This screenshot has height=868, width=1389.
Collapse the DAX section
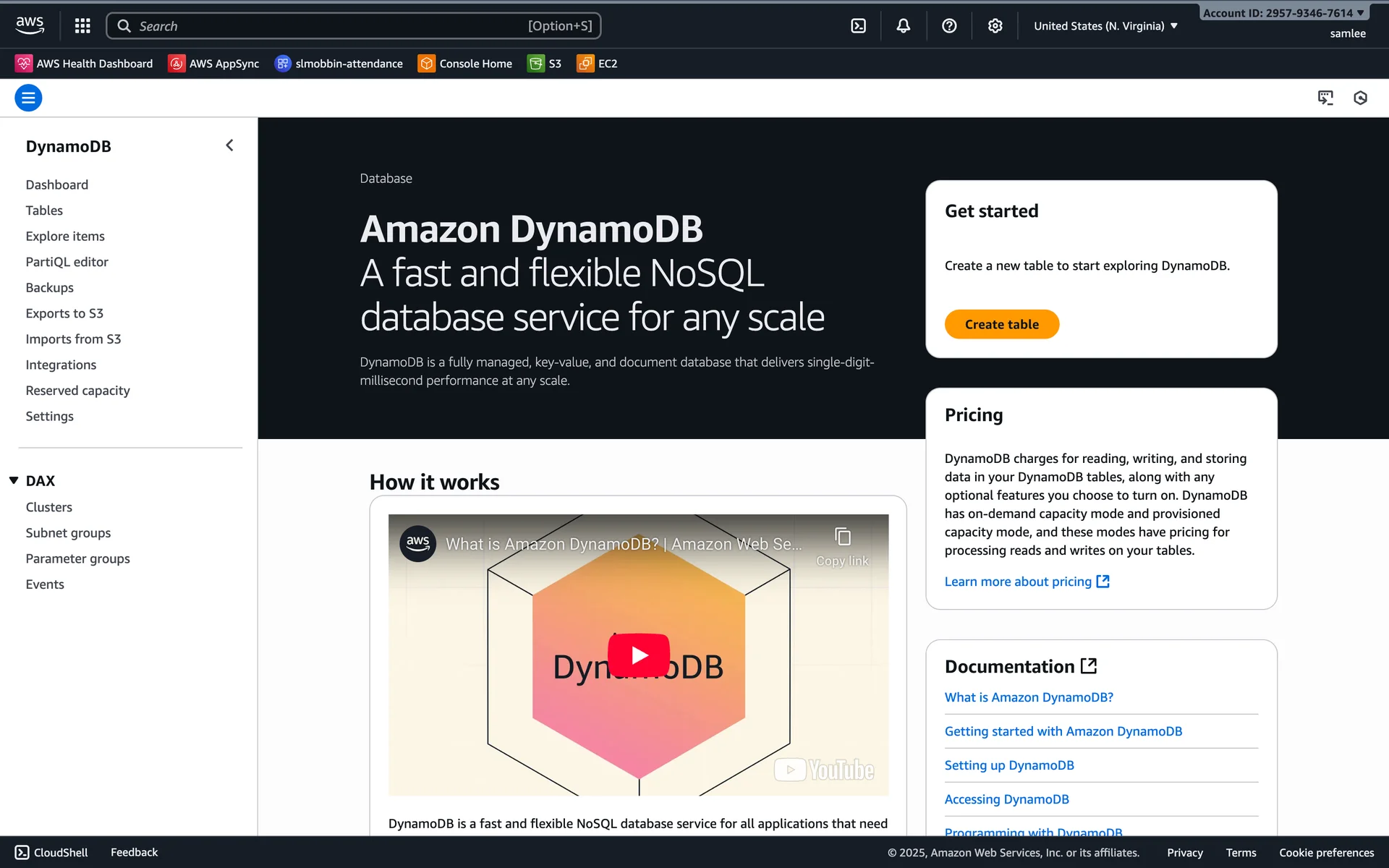(14, 480)
